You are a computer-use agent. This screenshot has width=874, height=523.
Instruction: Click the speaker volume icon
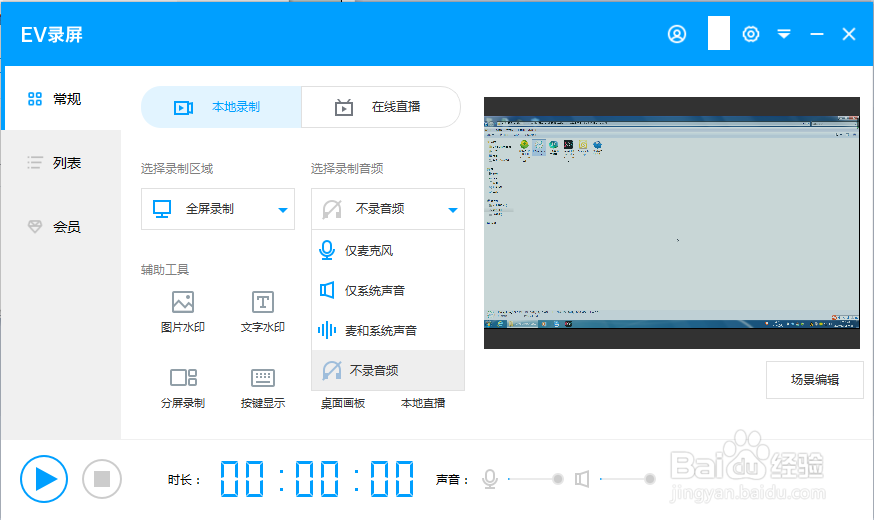582,479
